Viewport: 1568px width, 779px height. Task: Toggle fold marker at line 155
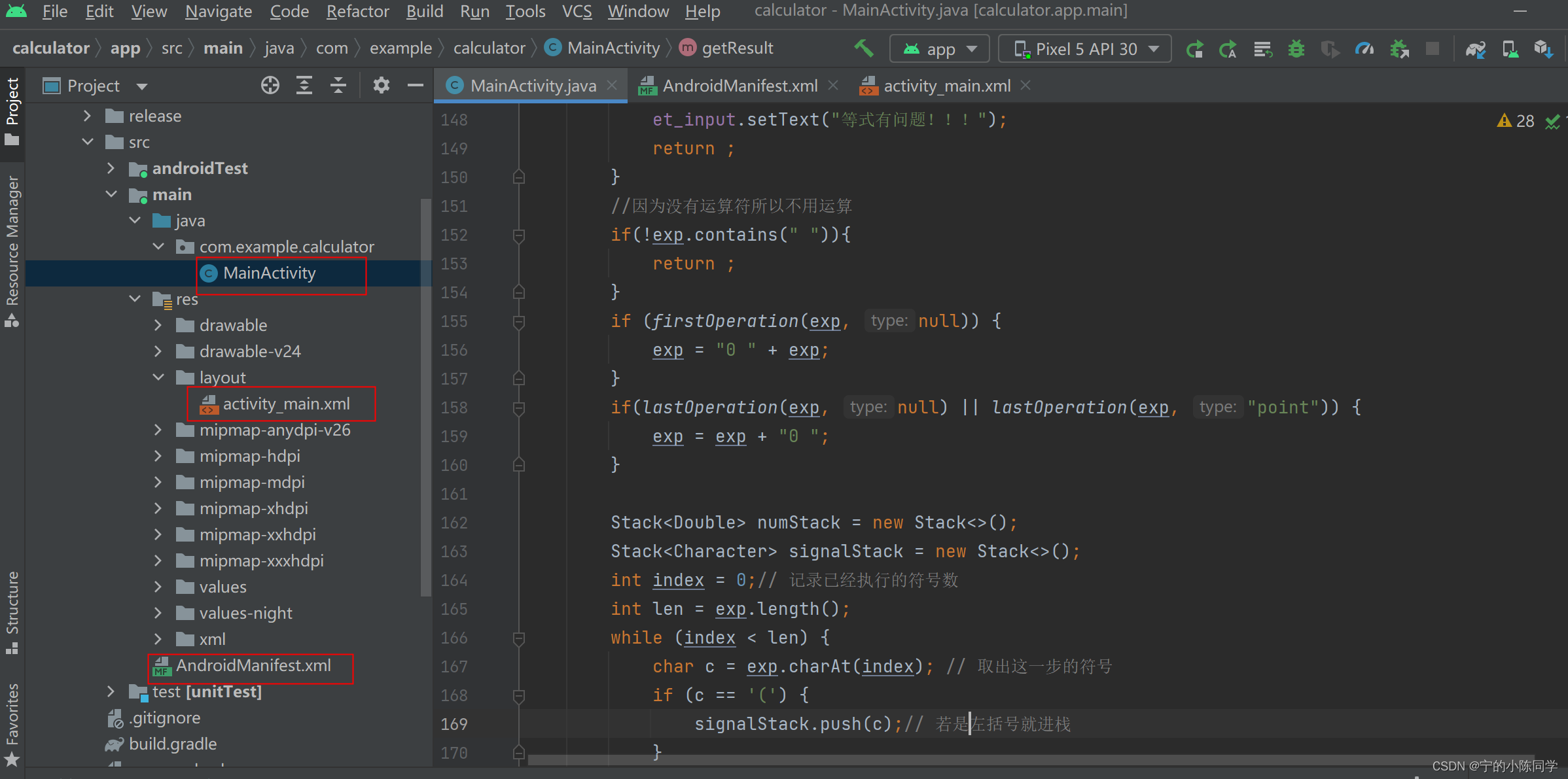tap(519, 322)
